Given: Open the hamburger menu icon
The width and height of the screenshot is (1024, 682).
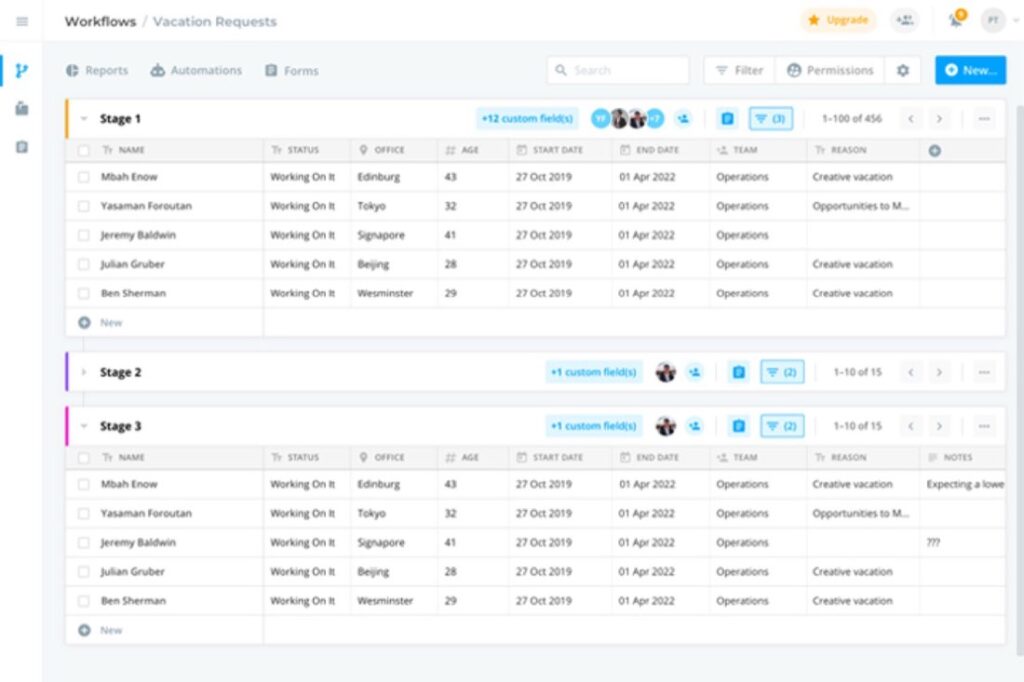Looking at the screenshot, I should click(x=22, y=22).
